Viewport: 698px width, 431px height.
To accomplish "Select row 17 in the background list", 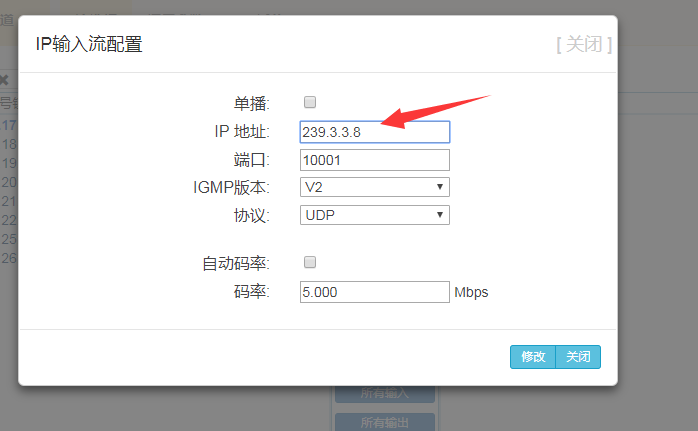I will coord(8,126).
